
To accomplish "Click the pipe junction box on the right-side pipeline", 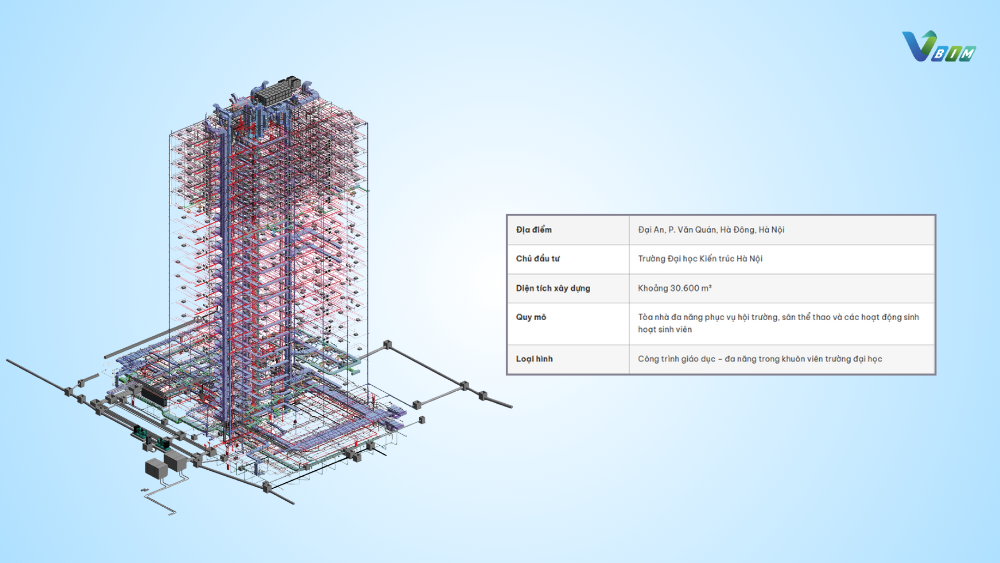I will click(x=464, y=385).
